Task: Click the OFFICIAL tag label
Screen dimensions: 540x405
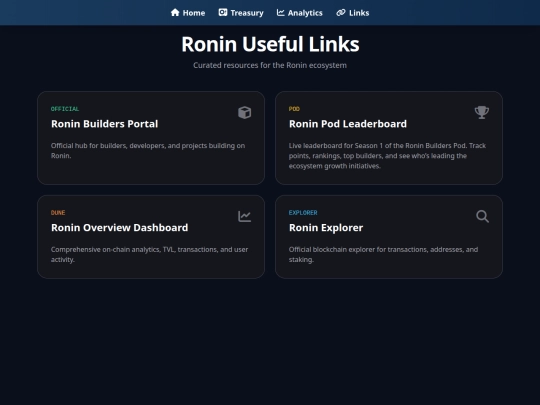Action: (x=65, y=109)
